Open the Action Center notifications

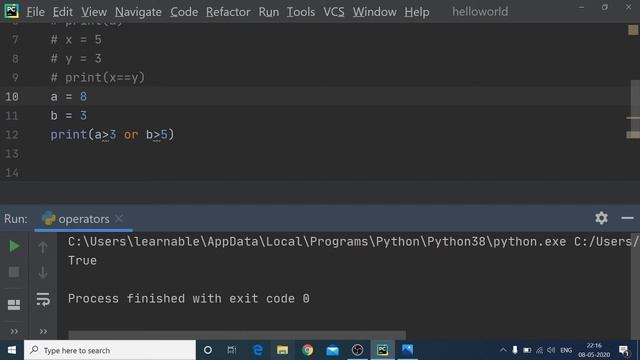click(624, 350)
